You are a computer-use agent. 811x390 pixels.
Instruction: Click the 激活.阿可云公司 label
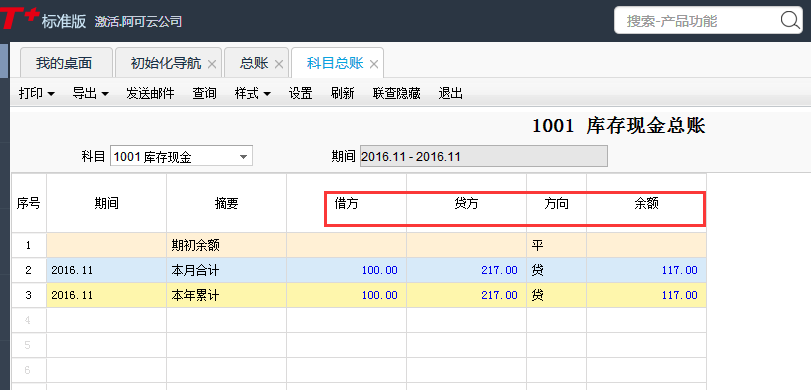coord(138,22)
